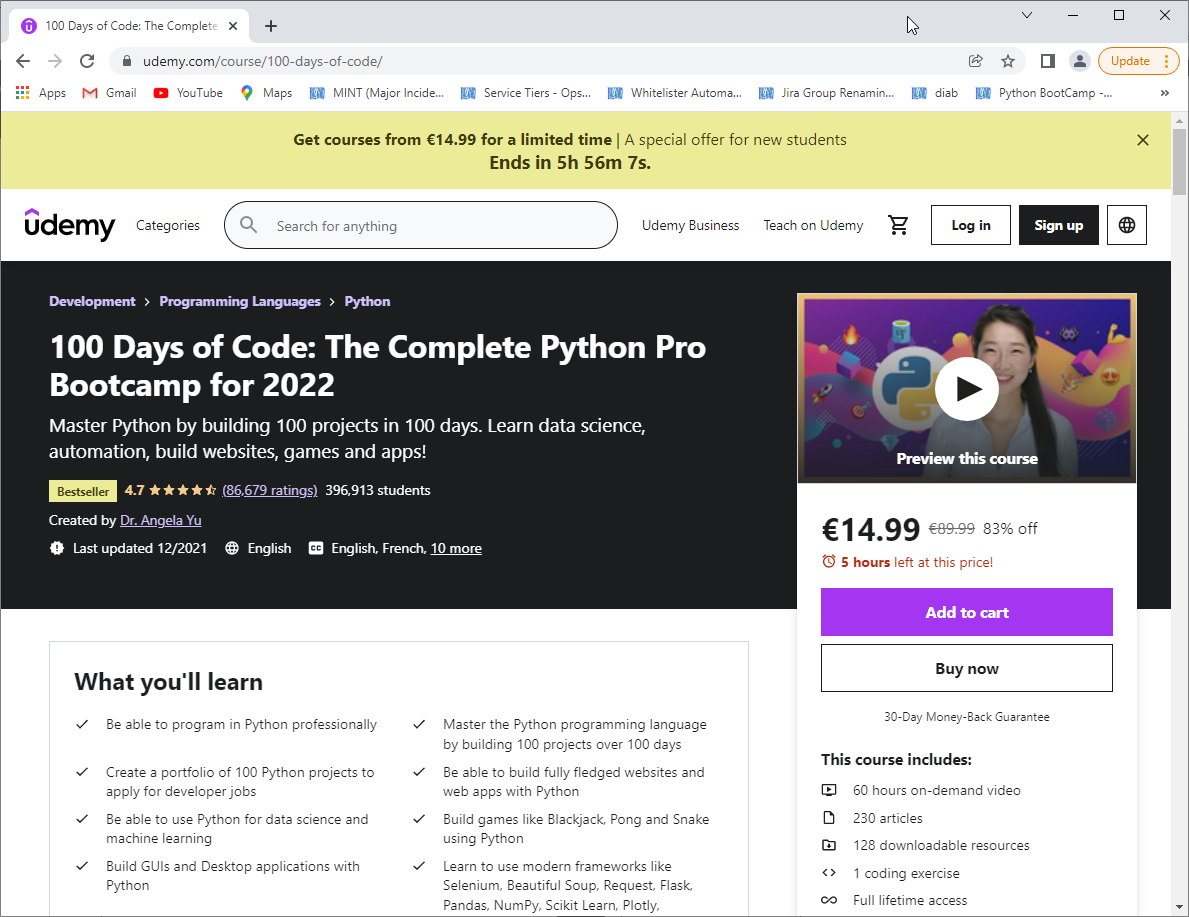Show the 10 more subtitle languages

456,548
